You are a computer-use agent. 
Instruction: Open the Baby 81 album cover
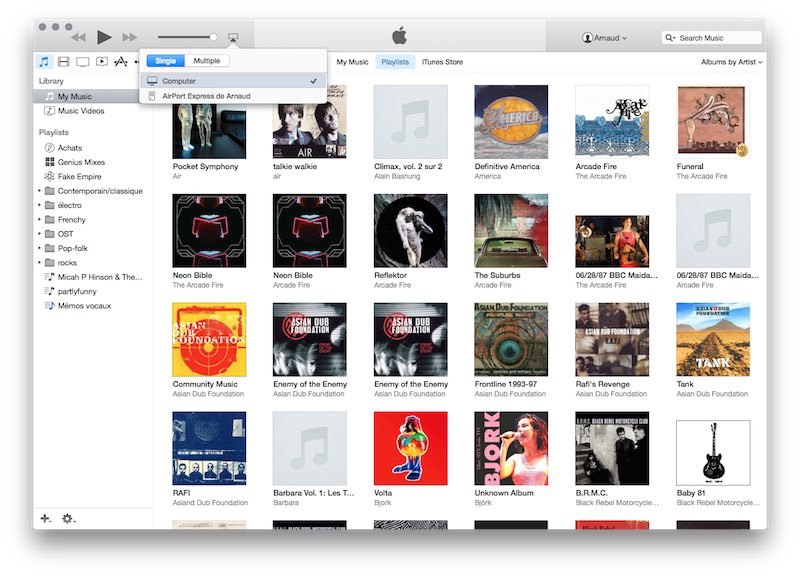coord(713,453)
